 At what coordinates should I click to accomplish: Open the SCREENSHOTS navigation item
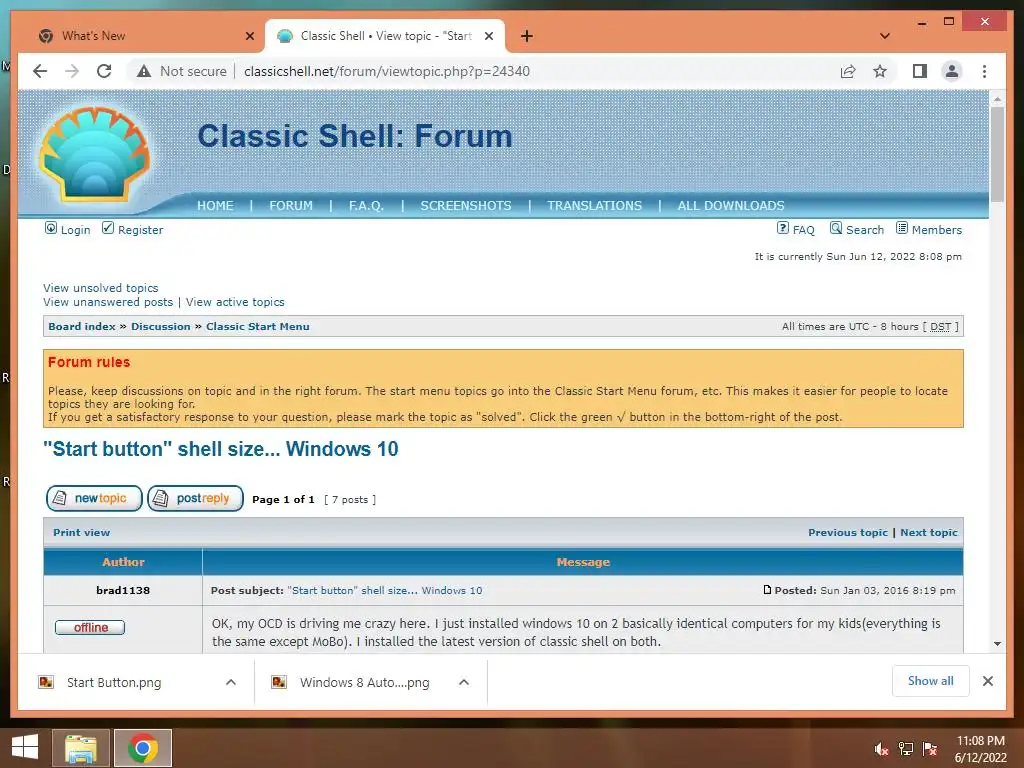pyautogui.click(x=466, y=206)
